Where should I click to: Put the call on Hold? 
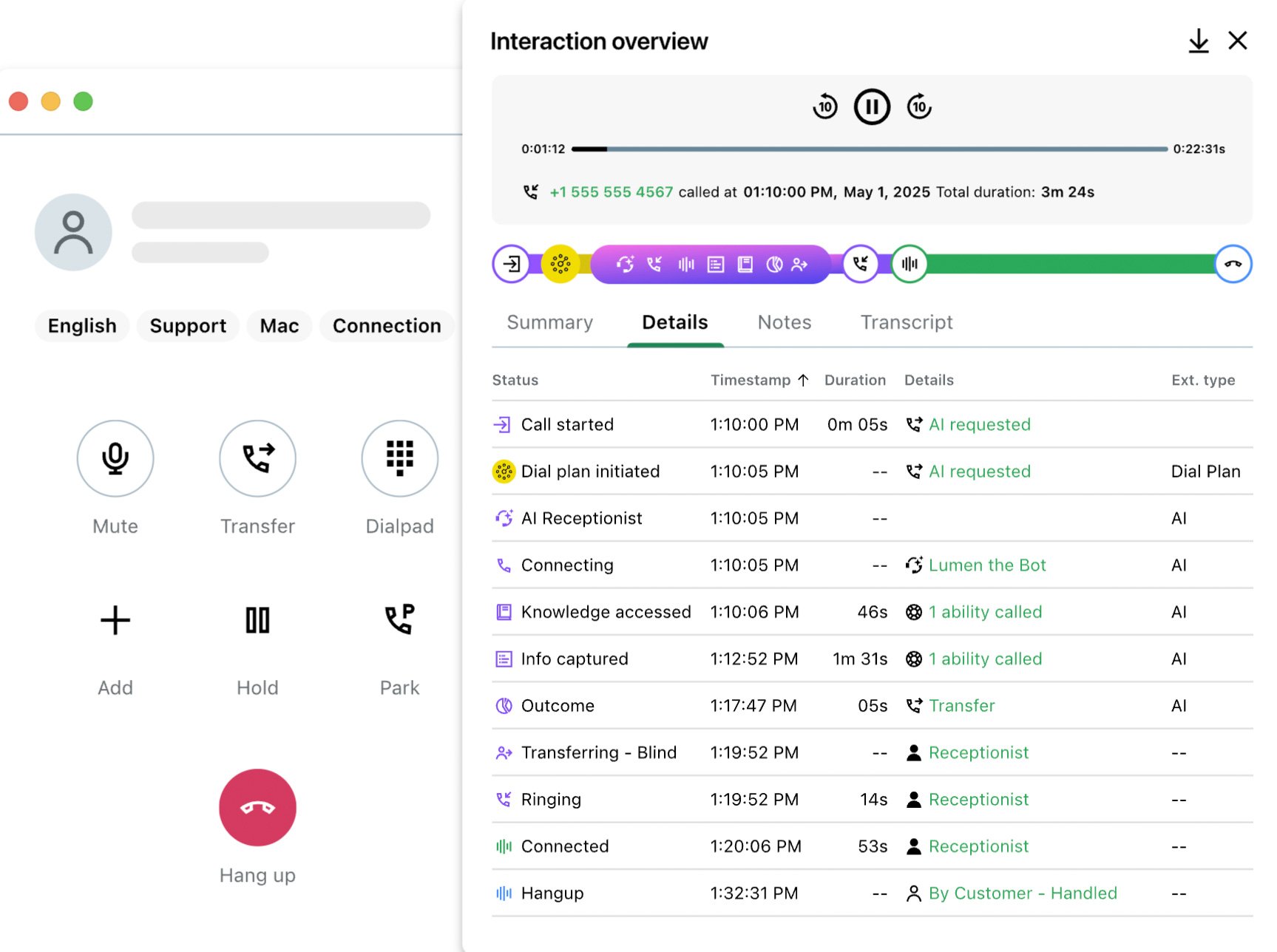(x=257, y=621)
